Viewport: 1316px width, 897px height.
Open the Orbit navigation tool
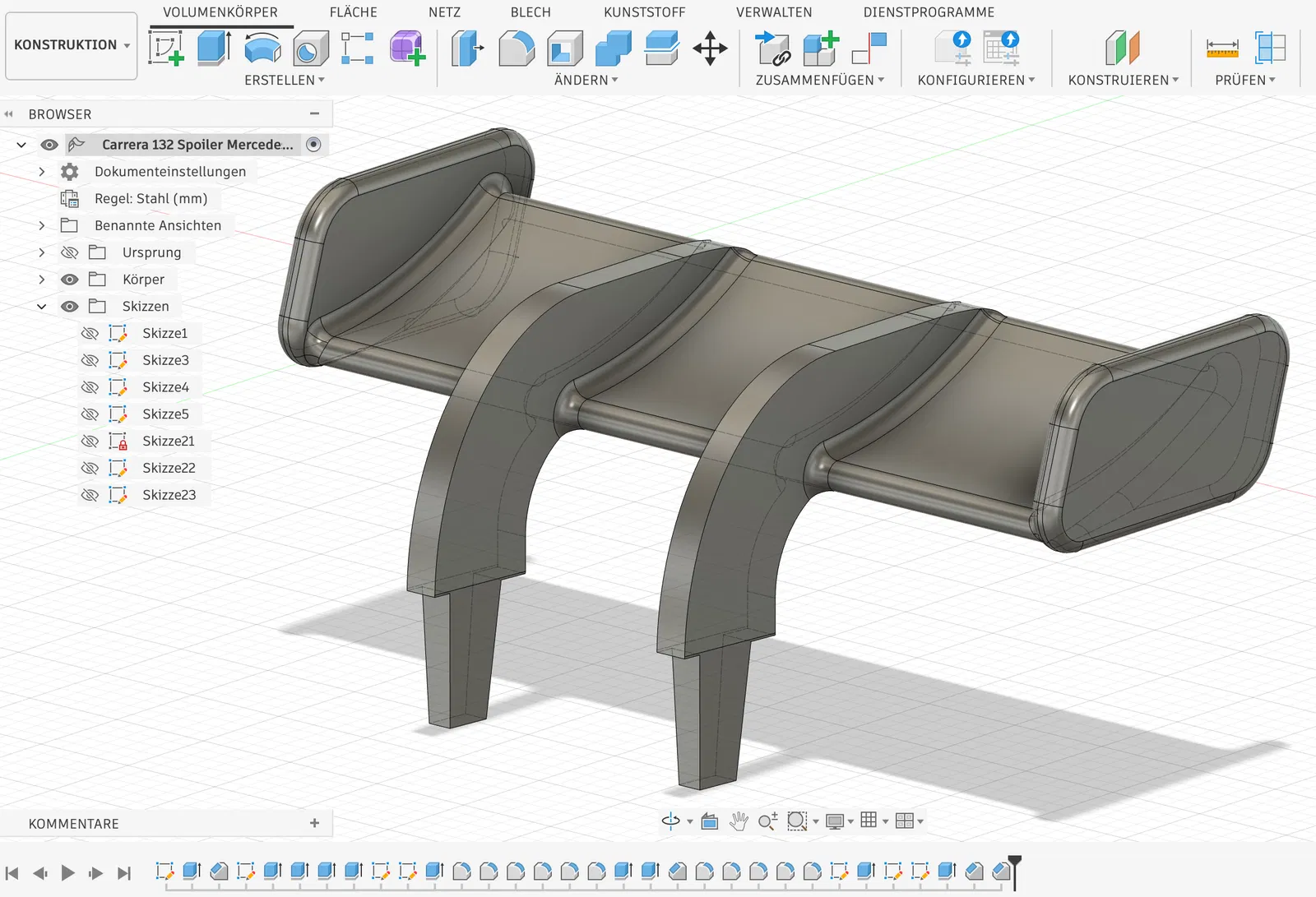pyautogui.click(x=671, y=821)
